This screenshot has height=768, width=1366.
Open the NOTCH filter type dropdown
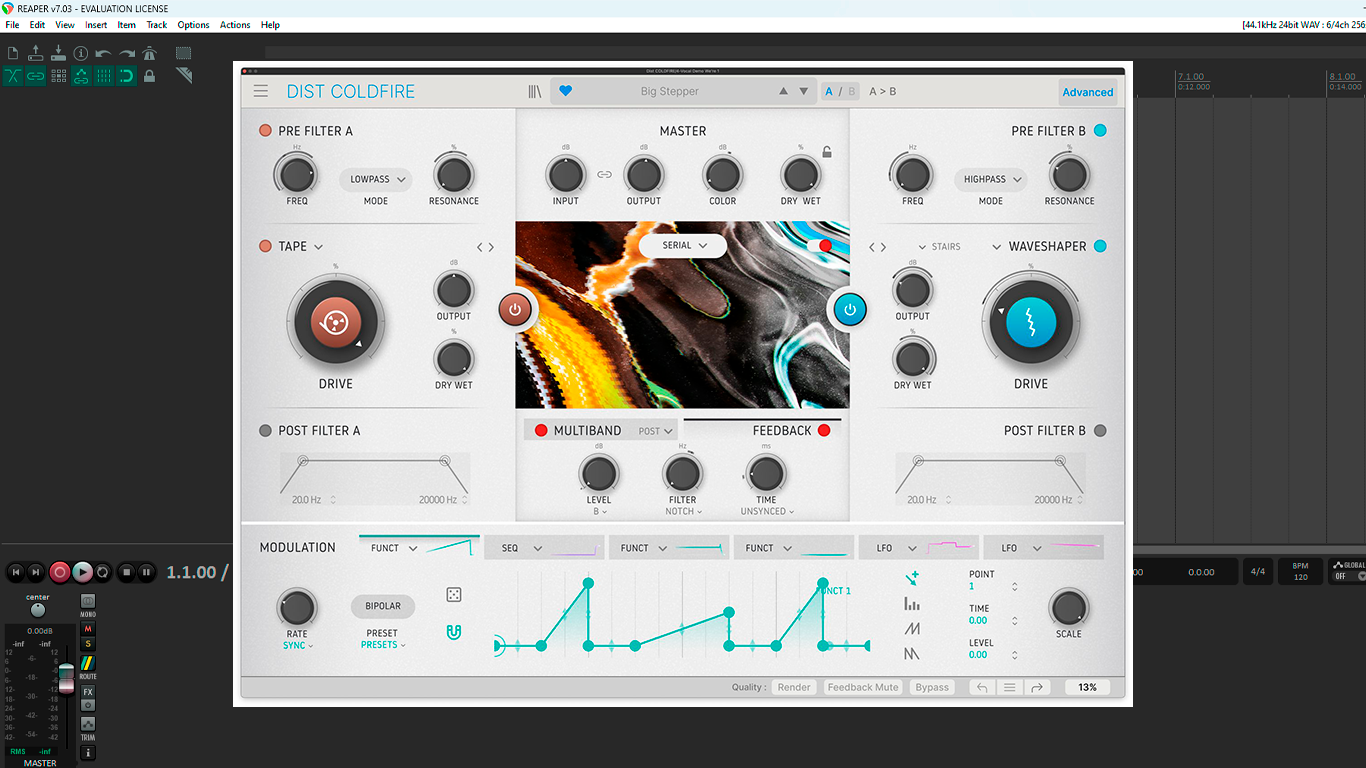click(683, 511)
